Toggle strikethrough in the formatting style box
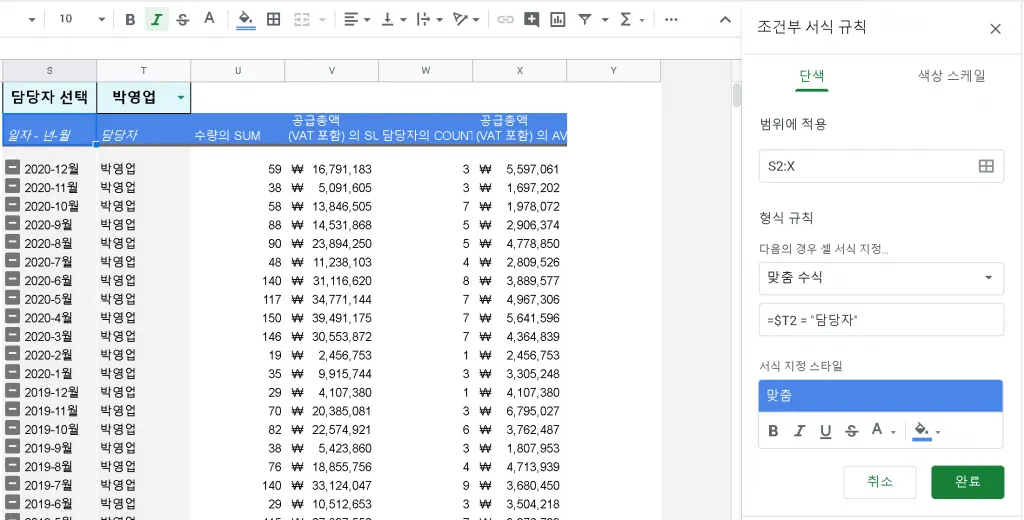 [x=852, y=431]
